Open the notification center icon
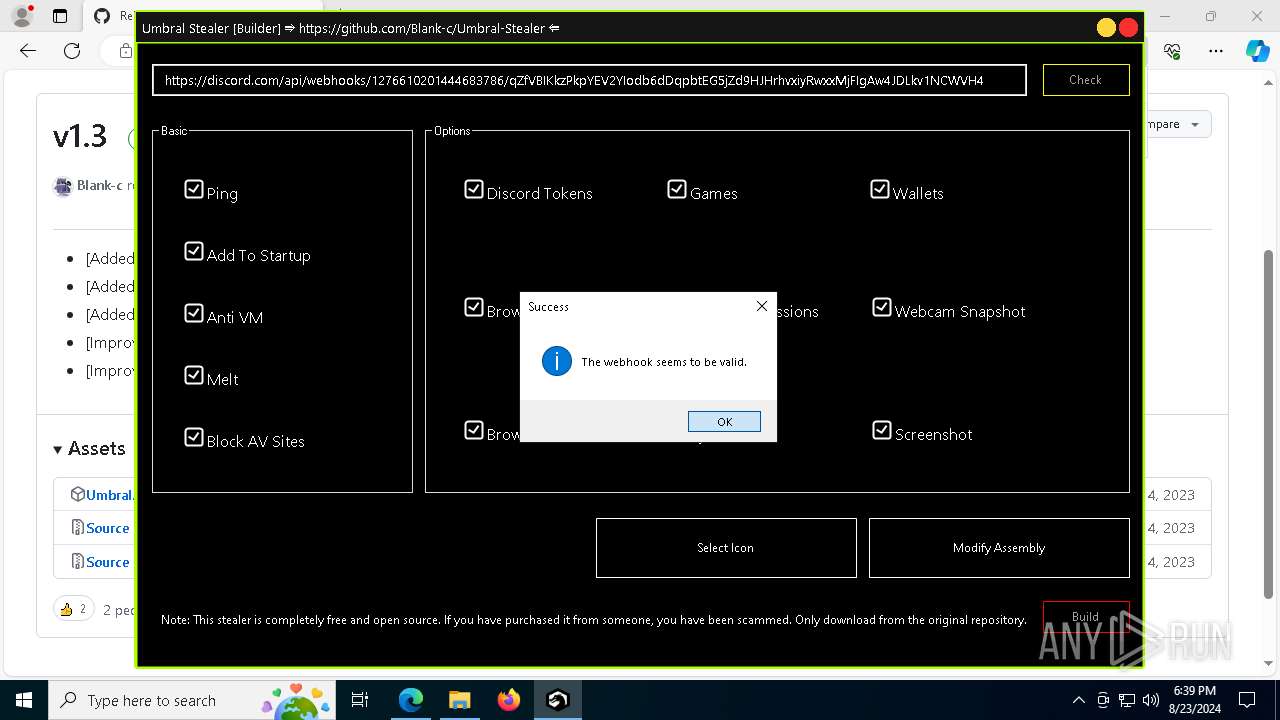The height and width of the screenshot is (720, 1280). [1247, 700]
